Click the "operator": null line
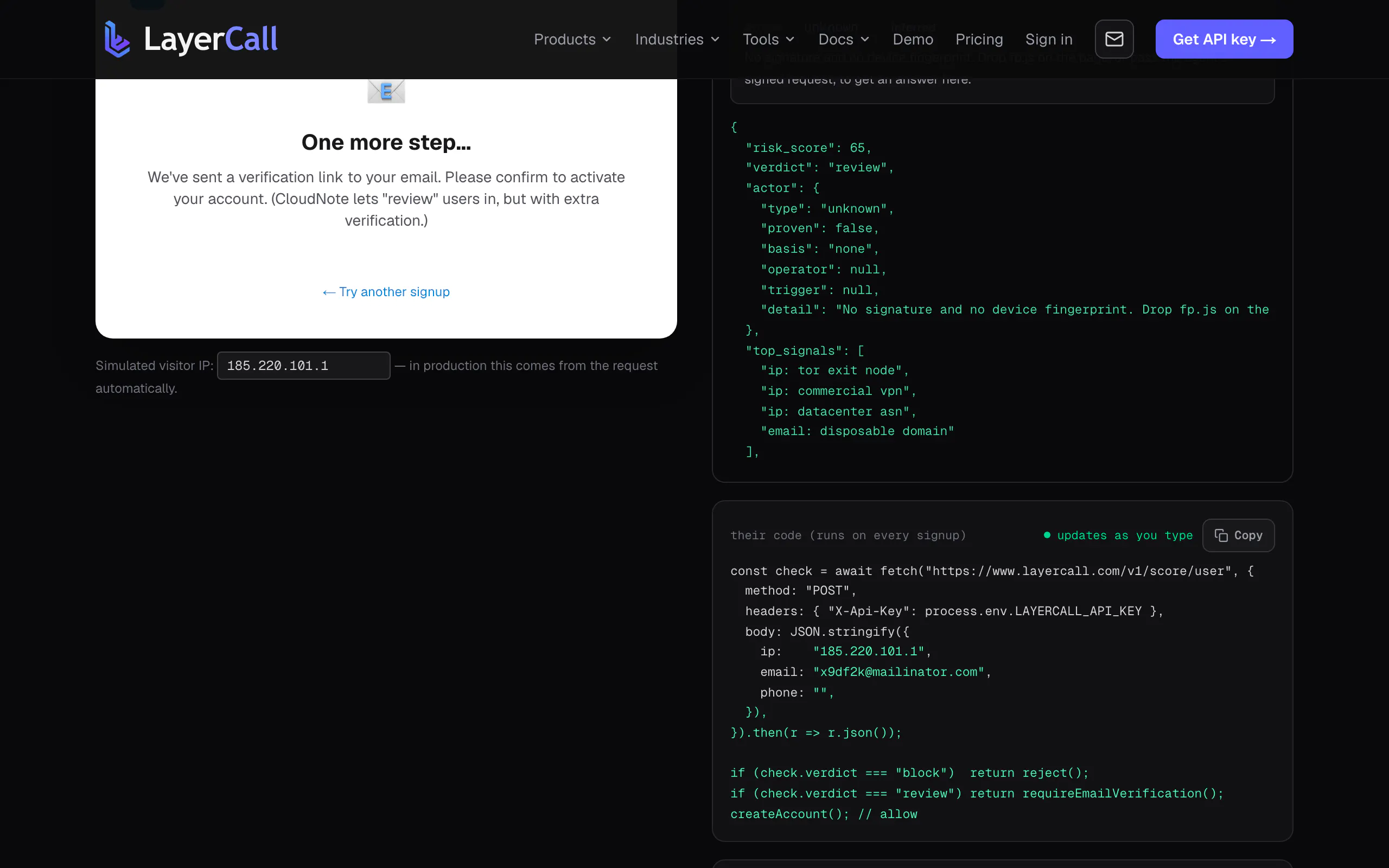The height and width of the screenshot is (868, 1389). coord(823,270)
